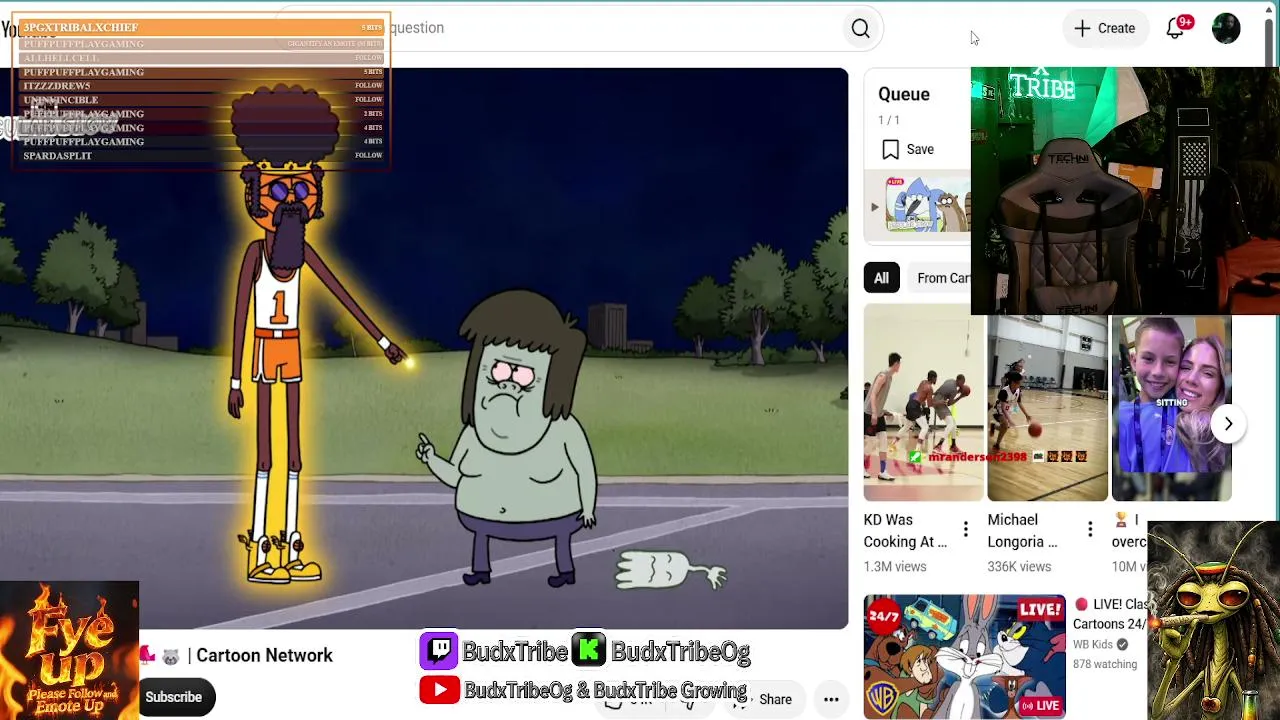This screenshot has height=720, width=1280.
Task: Open the Michael Longoria Shorts thumbnail
Action: point(1047,408)
